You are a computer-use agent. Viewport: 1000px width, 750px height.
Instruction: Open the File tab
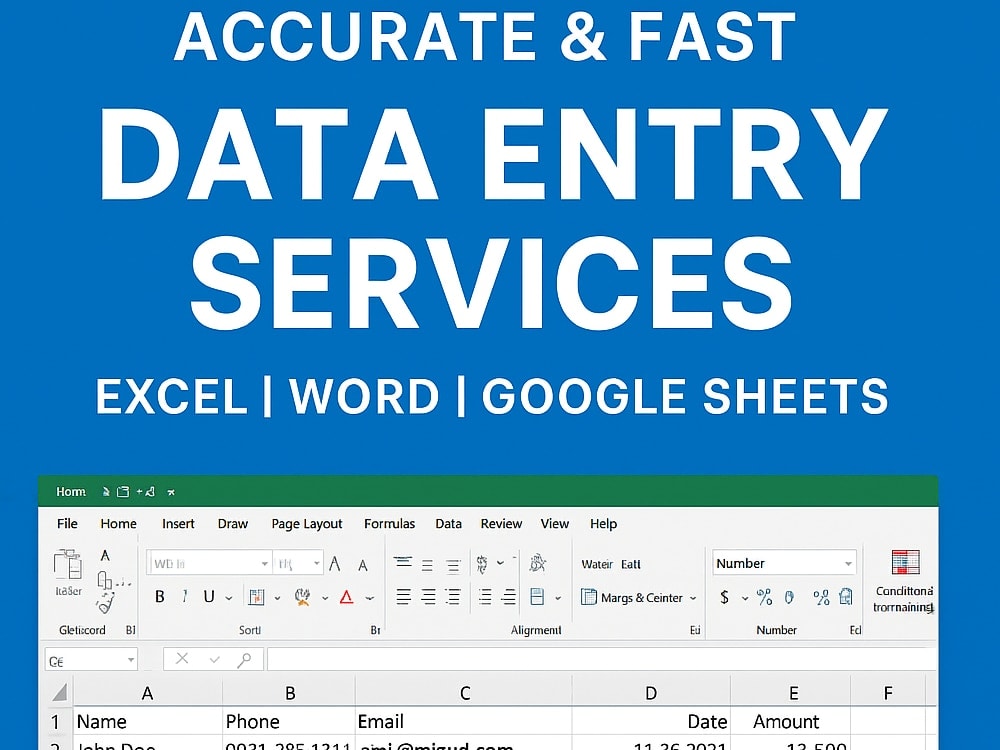(x=67, y=524)
